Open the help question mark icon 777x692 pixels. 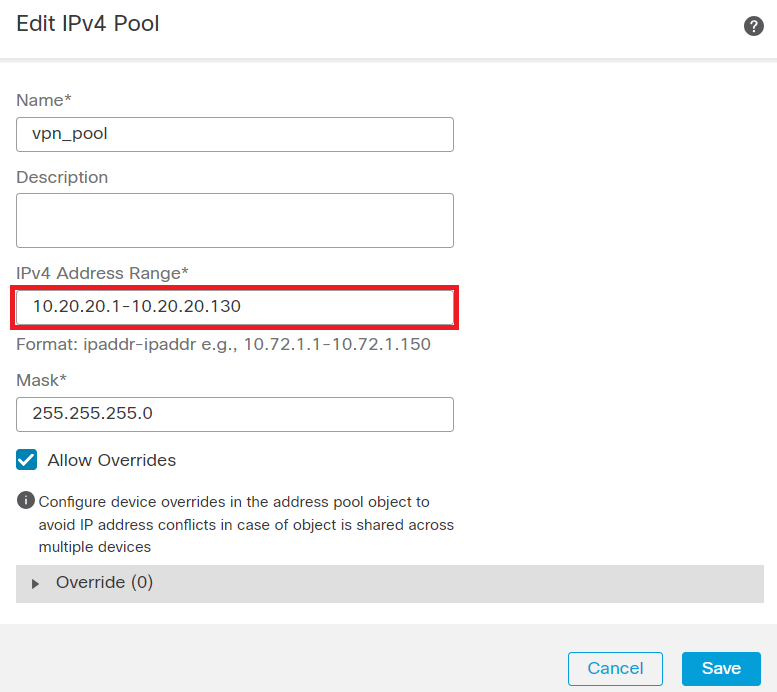(753, 26)
